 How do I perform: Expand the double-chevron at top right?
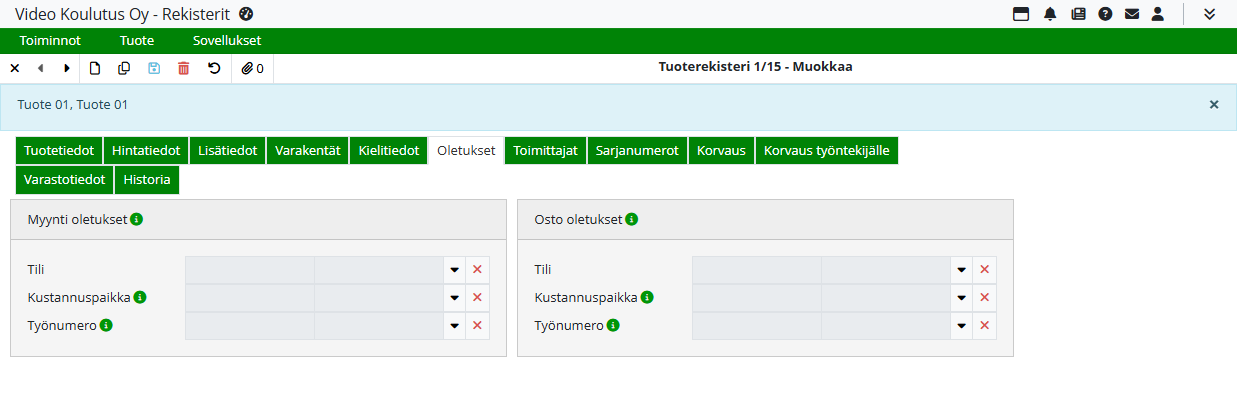click(x=1209, y=14)
